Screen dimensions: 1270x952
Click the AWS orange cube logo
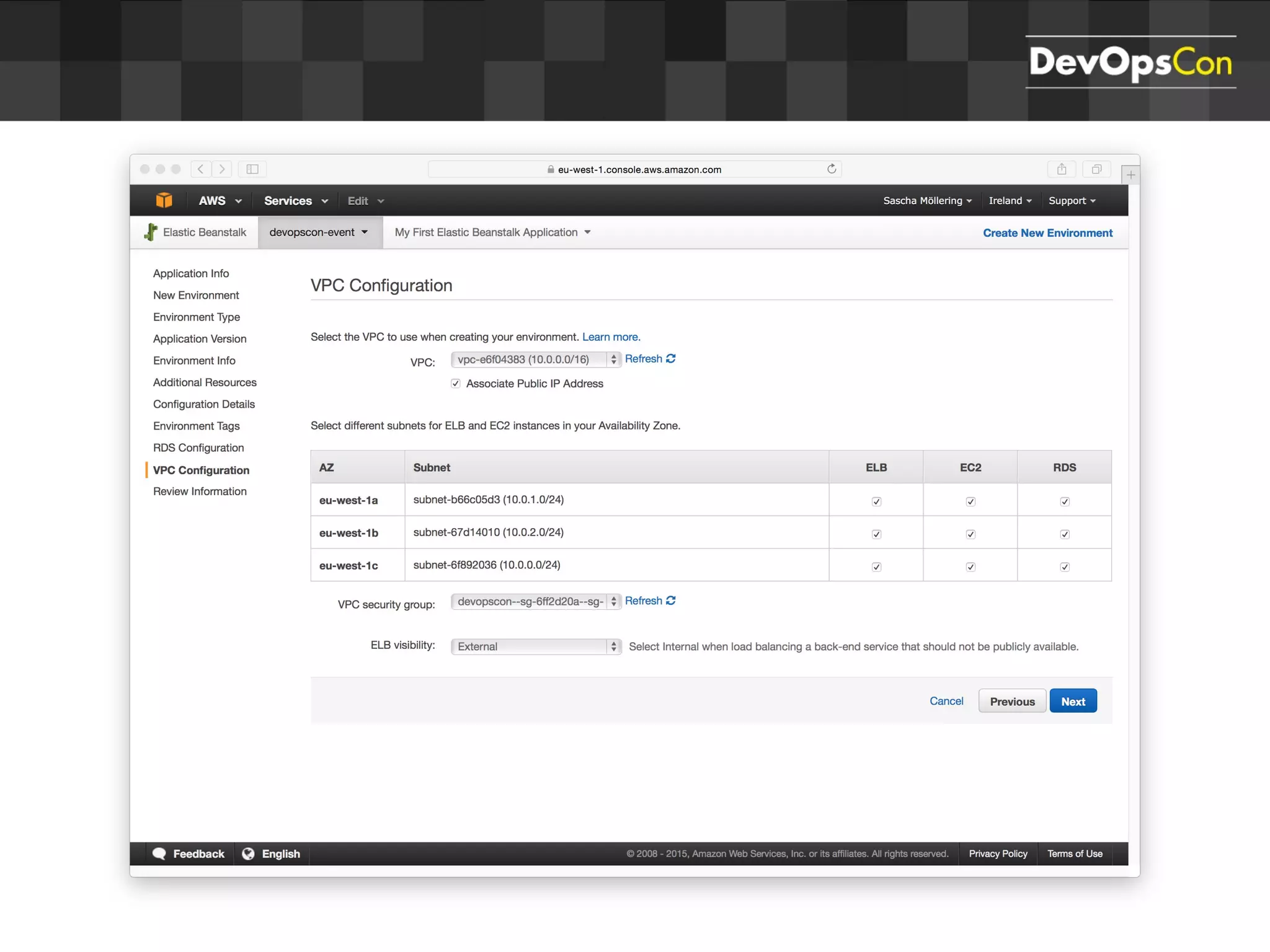[x=164, y=200]
